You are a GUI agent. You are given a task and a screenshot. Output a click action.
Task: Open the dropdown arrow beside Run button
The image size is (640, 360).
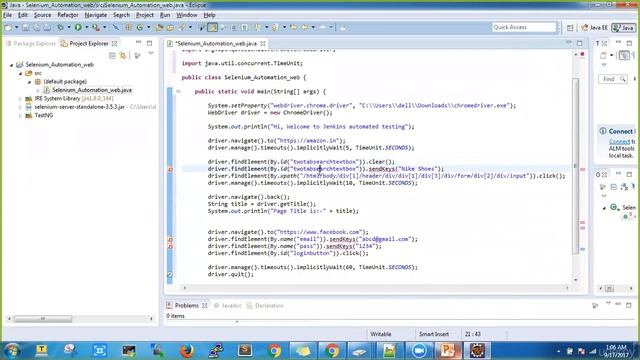pos(87,27)
